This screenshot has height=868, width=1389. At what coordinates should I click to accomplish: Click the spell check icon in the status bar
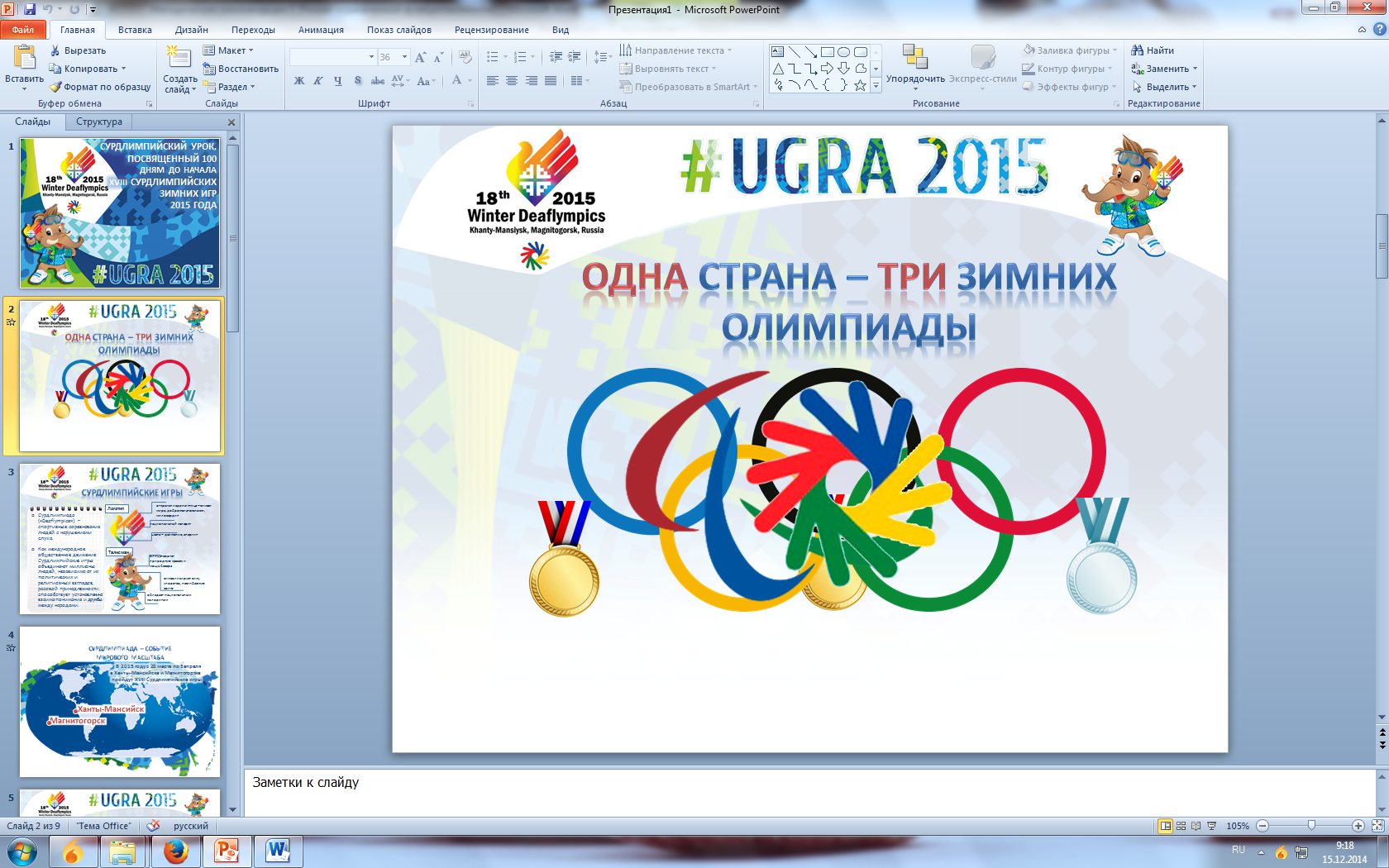(153, 825)
